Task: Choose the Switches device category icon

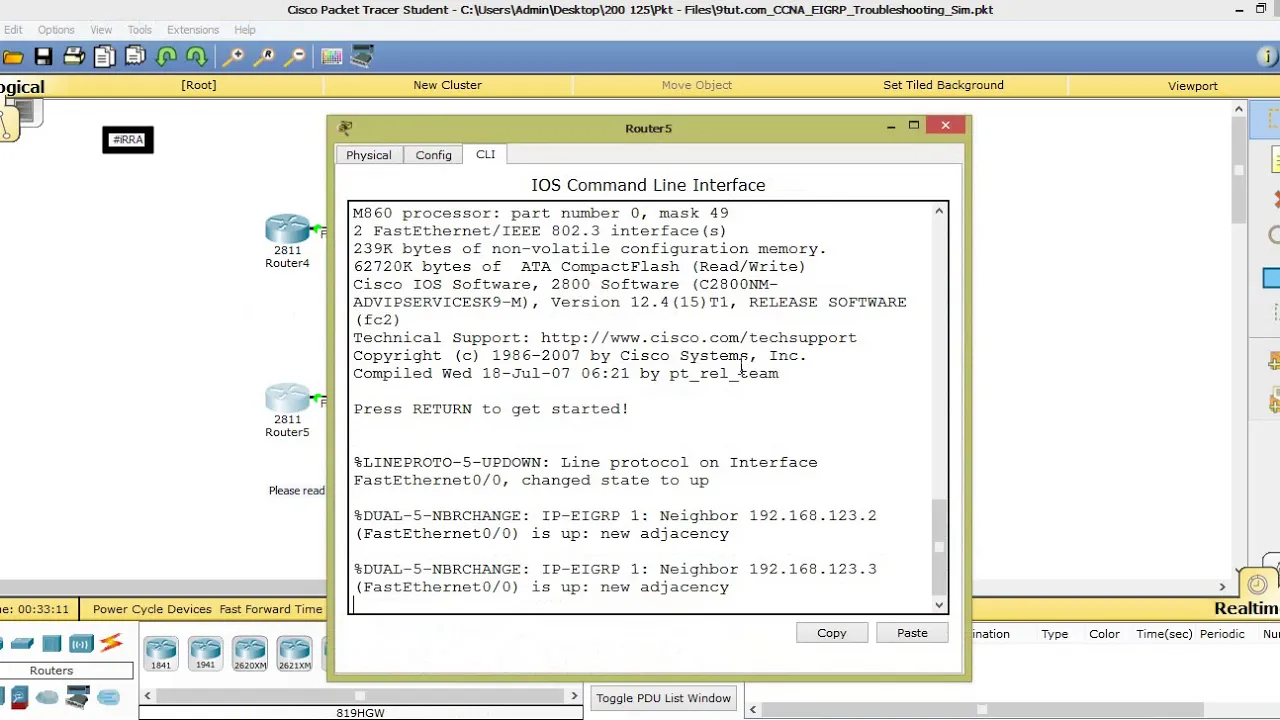Action: (x=22, y=643)
